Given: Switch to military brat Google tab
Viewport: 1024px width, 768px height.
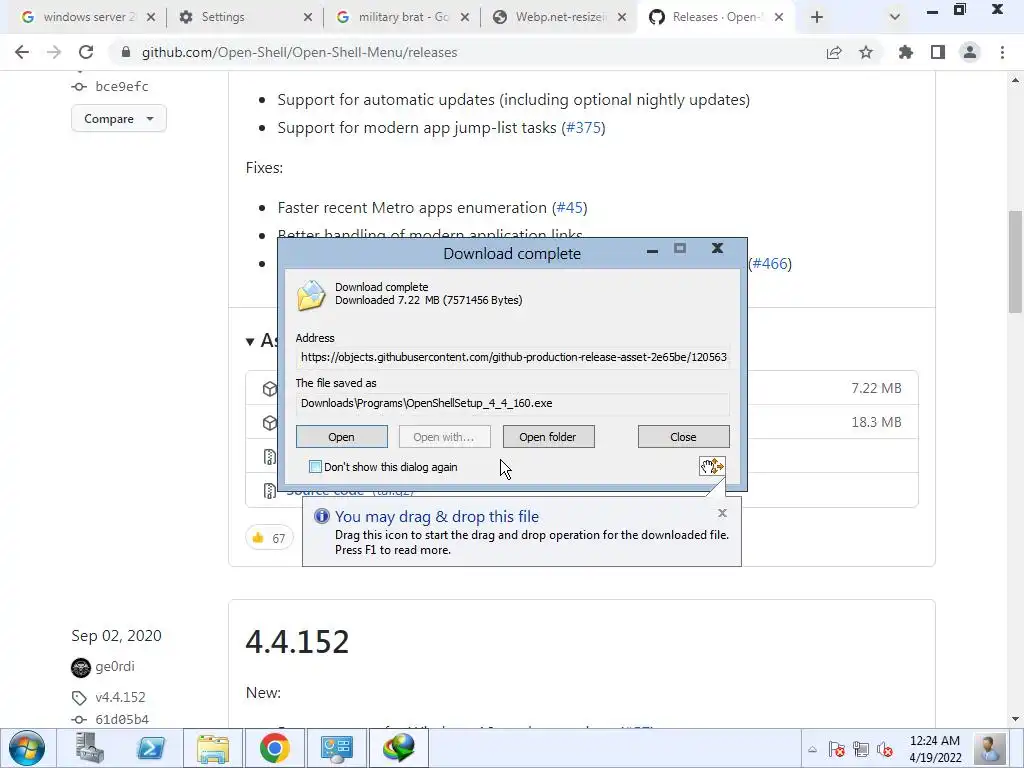Looking at the screenshot, I should tap(403, 17).
